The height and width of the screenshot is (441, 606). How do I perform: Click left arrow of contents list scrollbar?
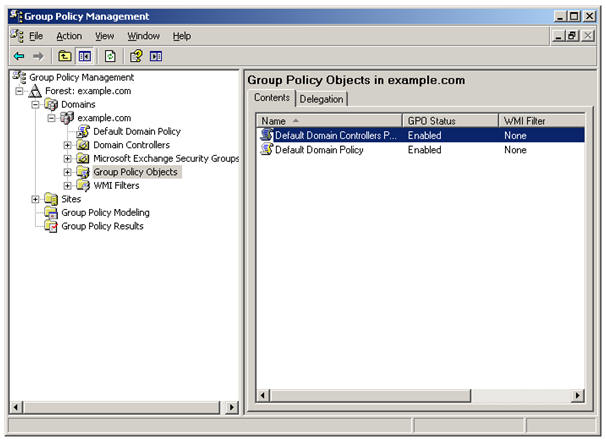pos(264,395)
